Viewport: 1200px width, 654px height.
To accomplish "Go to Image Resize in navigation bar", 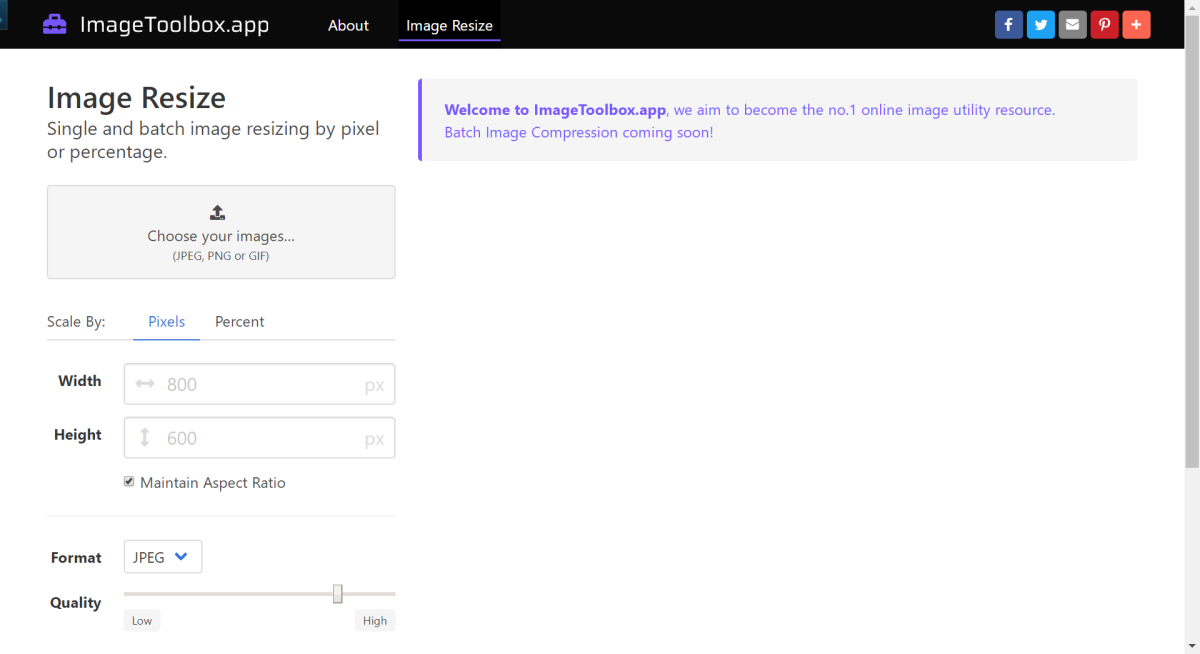I will click(449, 25).
